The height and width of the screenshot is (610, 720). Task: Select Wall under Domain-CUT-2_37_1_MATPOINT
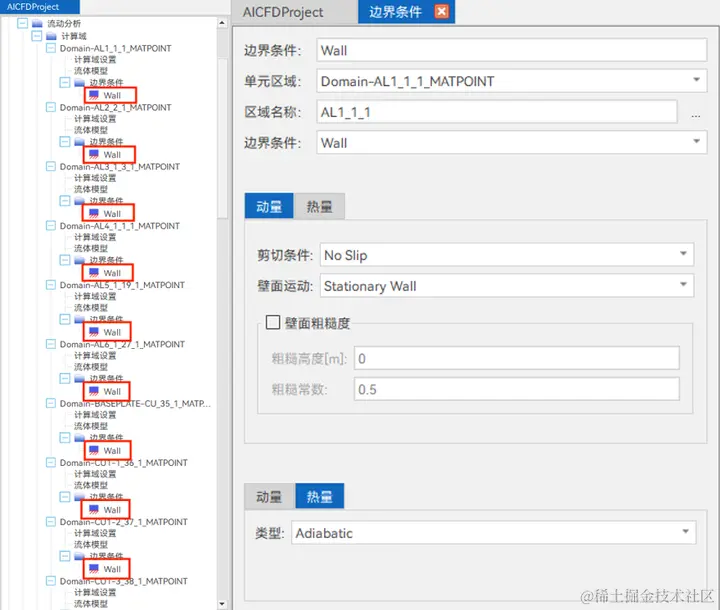tap(112, 570)
